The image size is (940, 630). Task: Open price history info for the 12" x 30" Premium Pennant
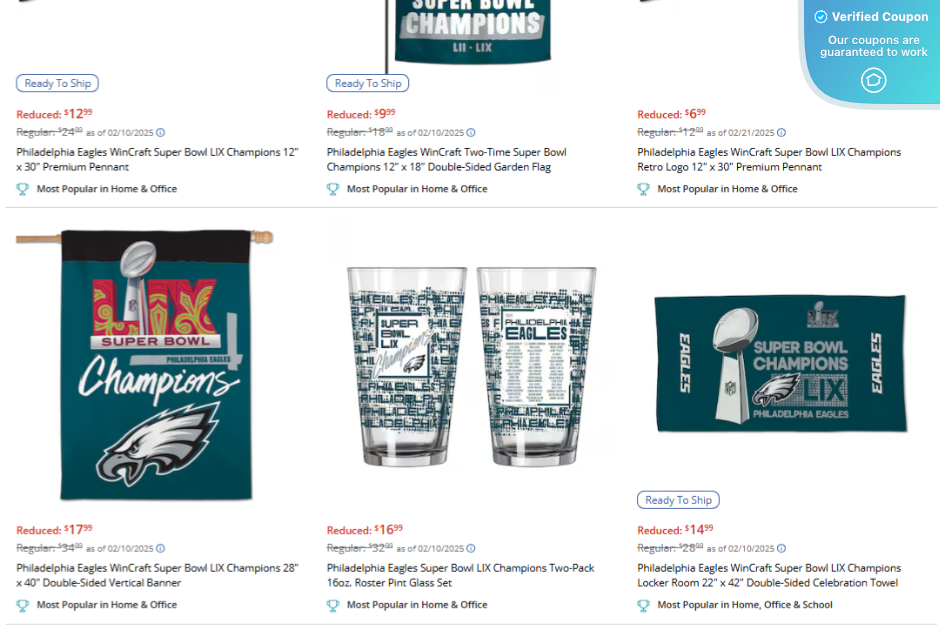point(160,131)
